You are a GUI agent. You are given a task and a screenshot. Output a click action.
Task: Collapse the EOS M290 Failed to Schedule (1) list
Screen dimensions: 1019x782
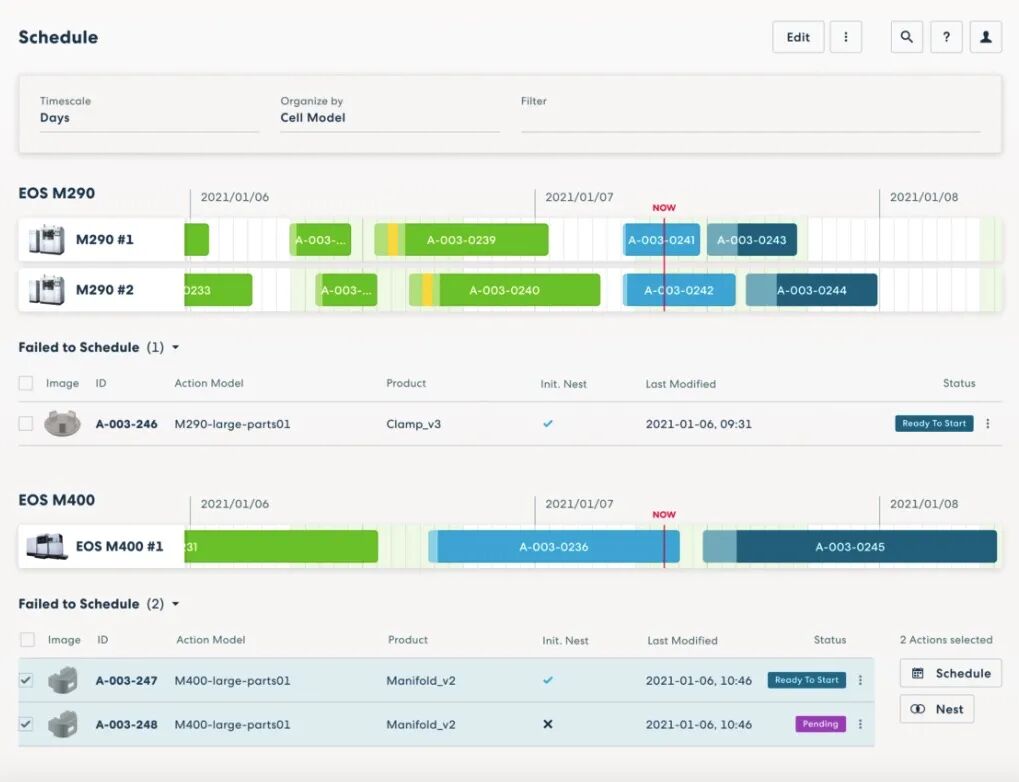pos(175,347)
